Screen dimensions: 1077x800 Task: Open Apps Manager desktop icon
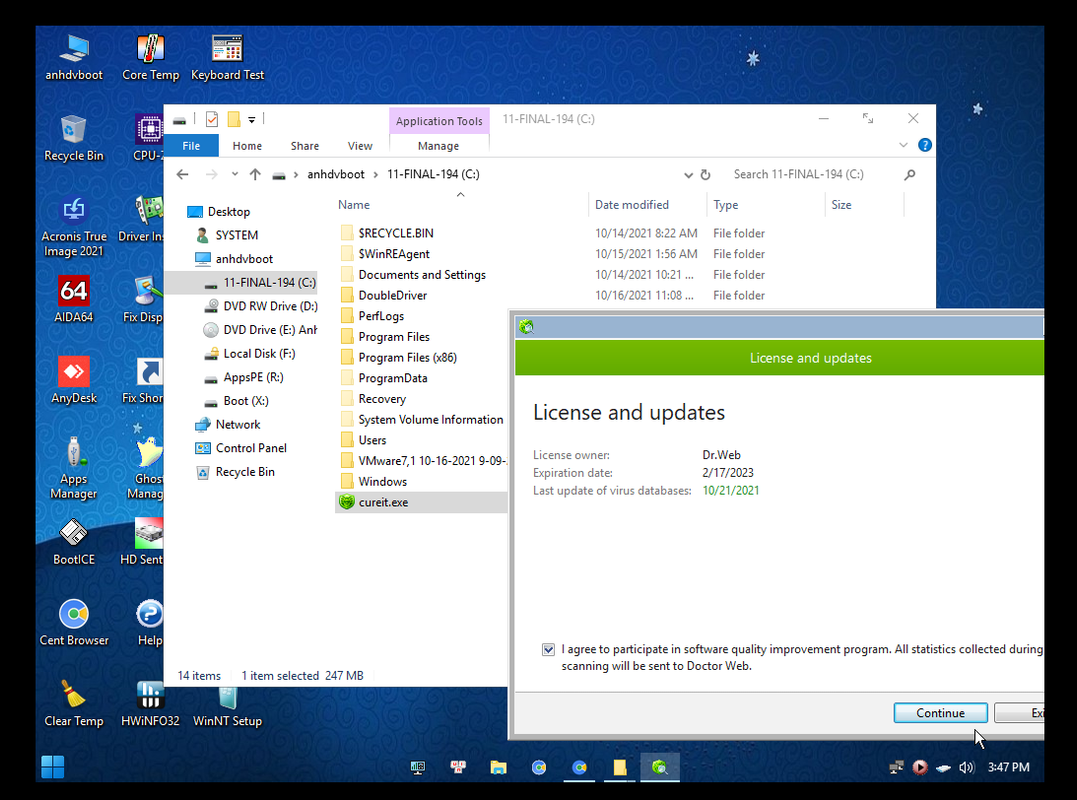coord(73,468)
